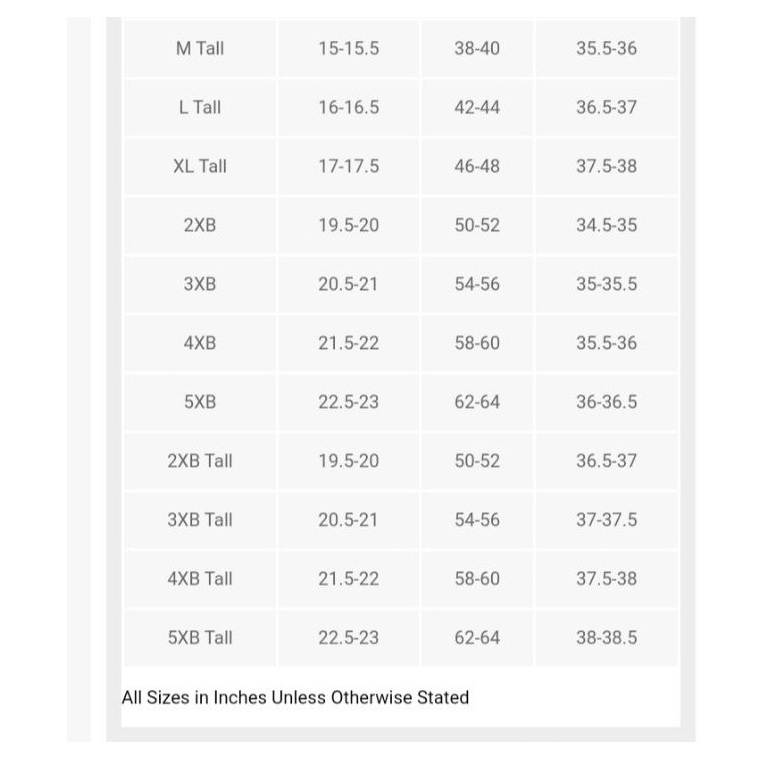Image resolution: width=762 pixels, height=762 pixels.
Task: Select the 4XB Tall row label
Action: 200,578
